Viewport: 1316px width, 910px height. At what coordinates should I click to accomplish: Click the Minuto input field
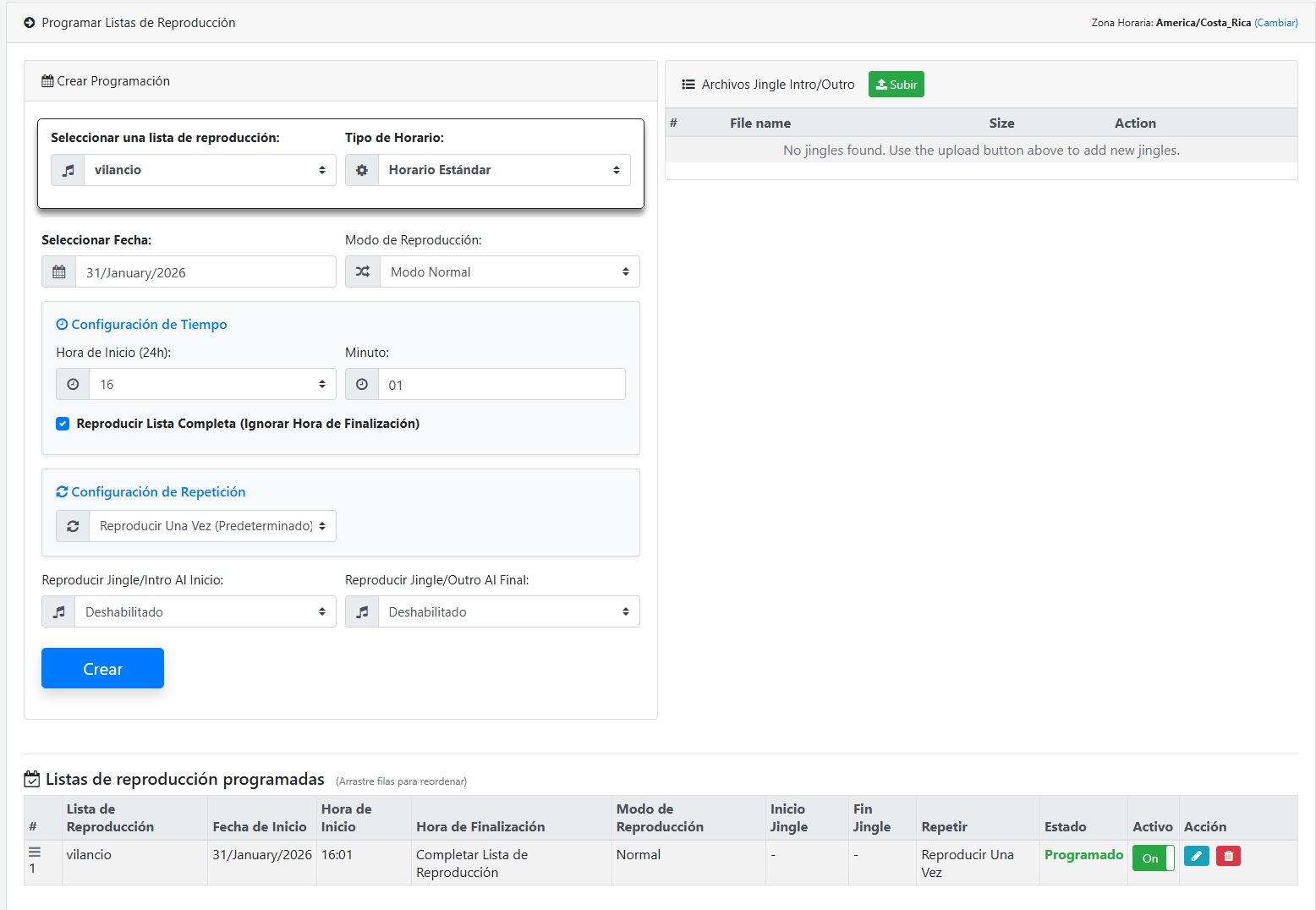501,385
